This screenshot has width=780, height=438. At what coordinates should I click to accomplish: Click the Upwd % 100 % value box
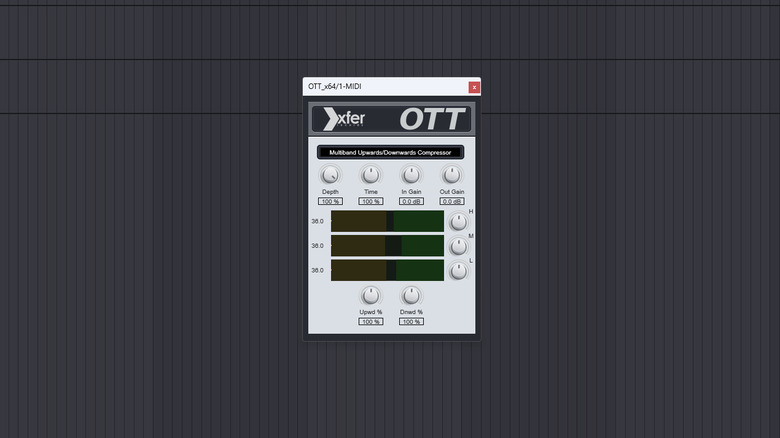click(371, 322)
